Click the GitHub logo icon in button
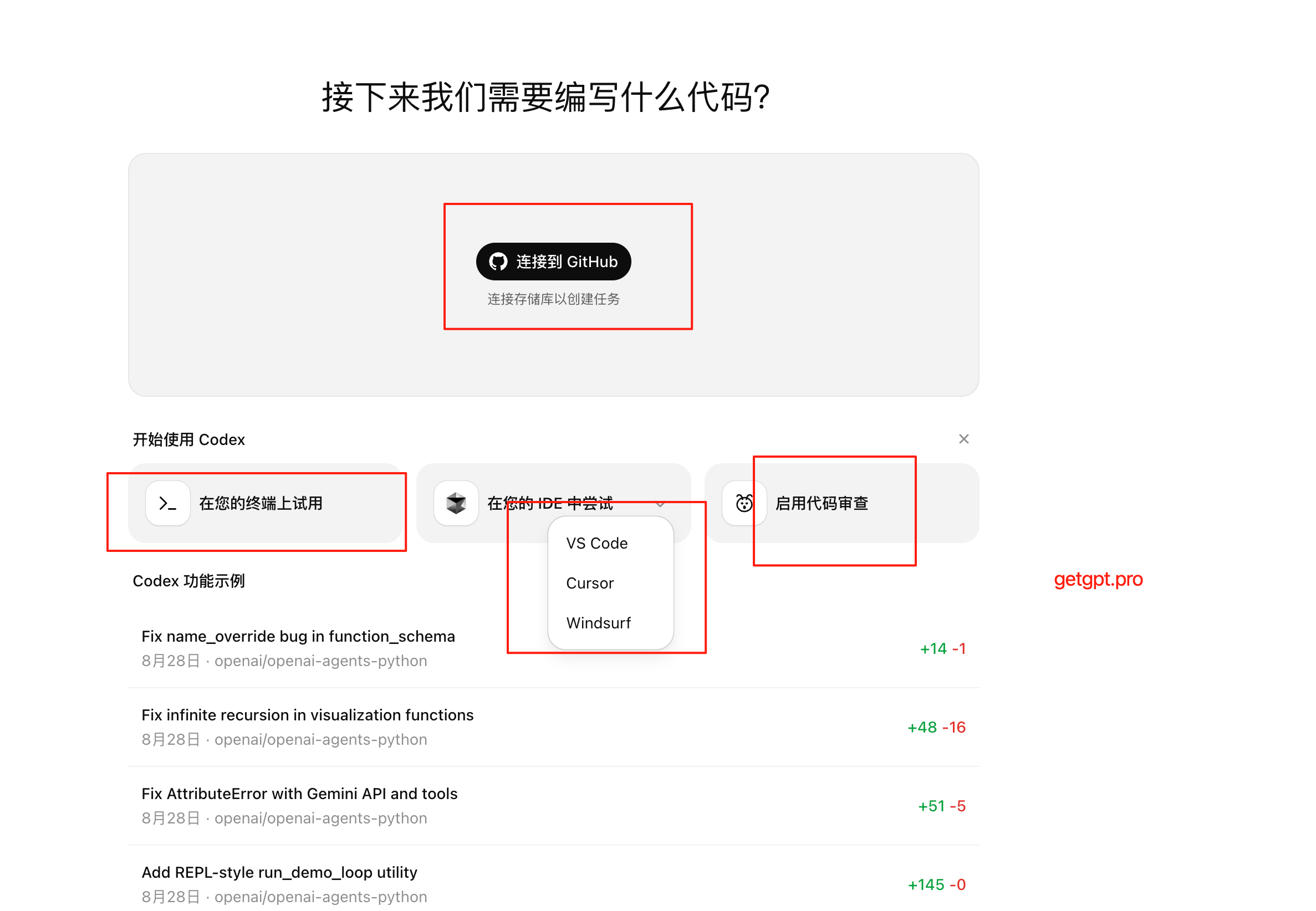The height and width of the screenshot is (911, 1316). 498,262
